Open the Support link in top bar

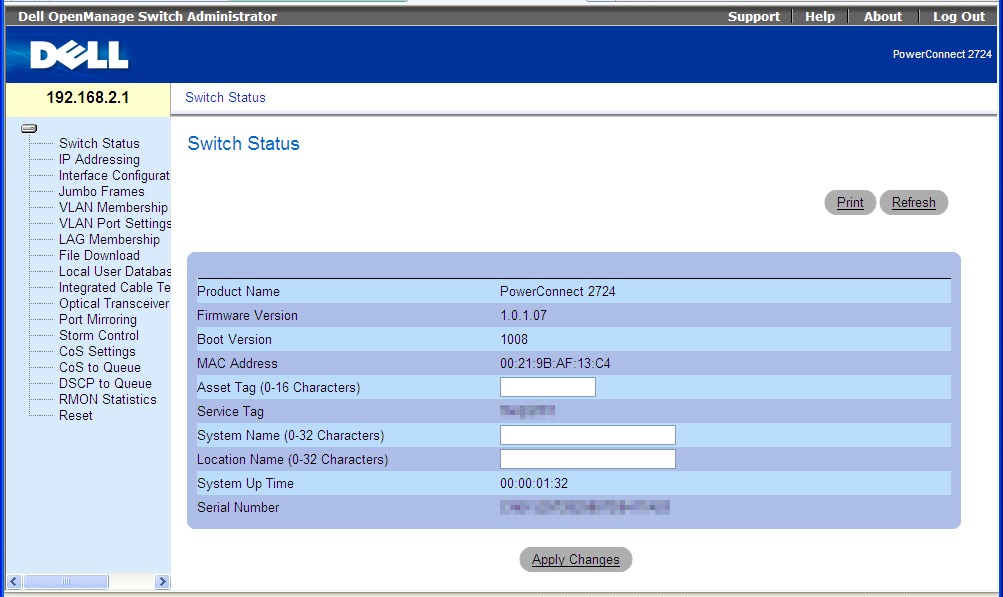(754, 17)
